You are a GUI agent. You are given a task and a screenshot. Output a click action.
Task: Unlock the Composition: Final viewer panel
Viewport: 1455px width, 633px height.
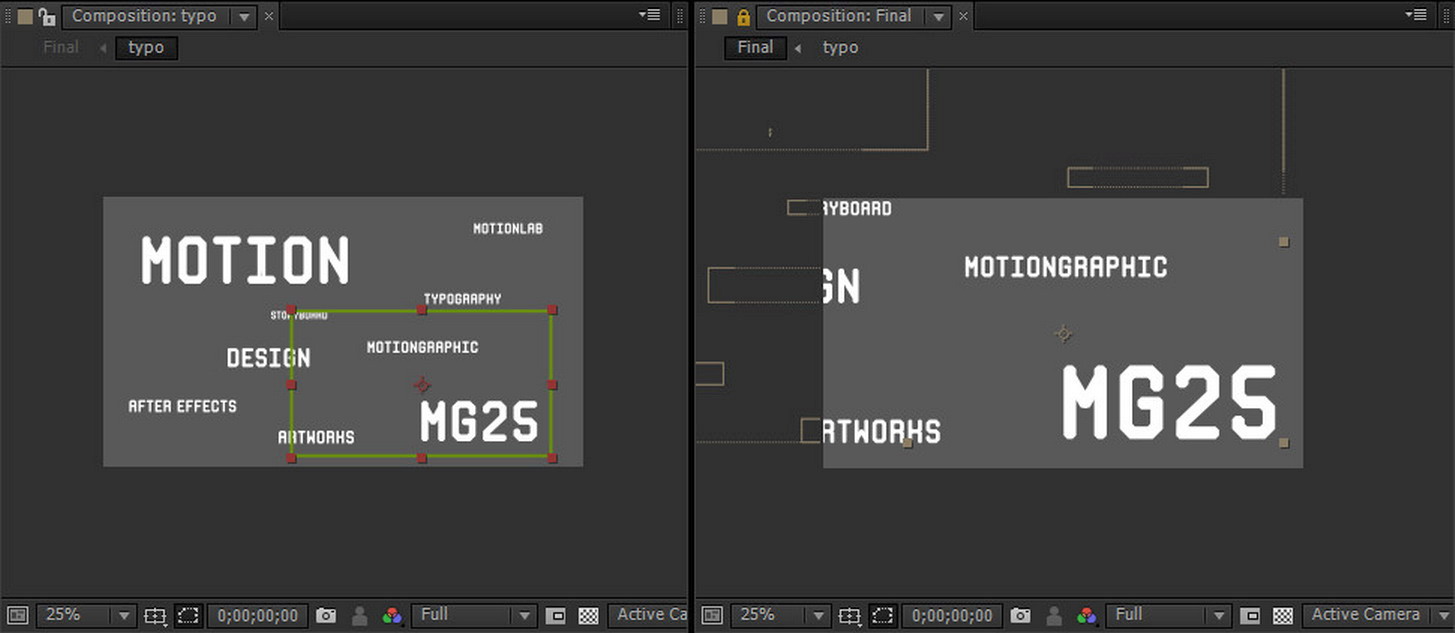742,16
